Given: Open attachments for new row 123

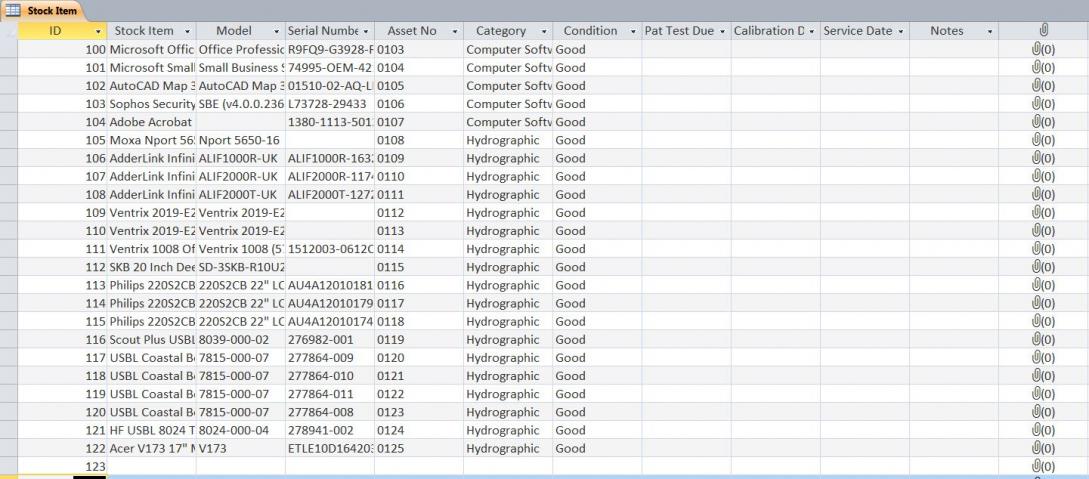Looking at the screenshot, I should coord(1043,467).
